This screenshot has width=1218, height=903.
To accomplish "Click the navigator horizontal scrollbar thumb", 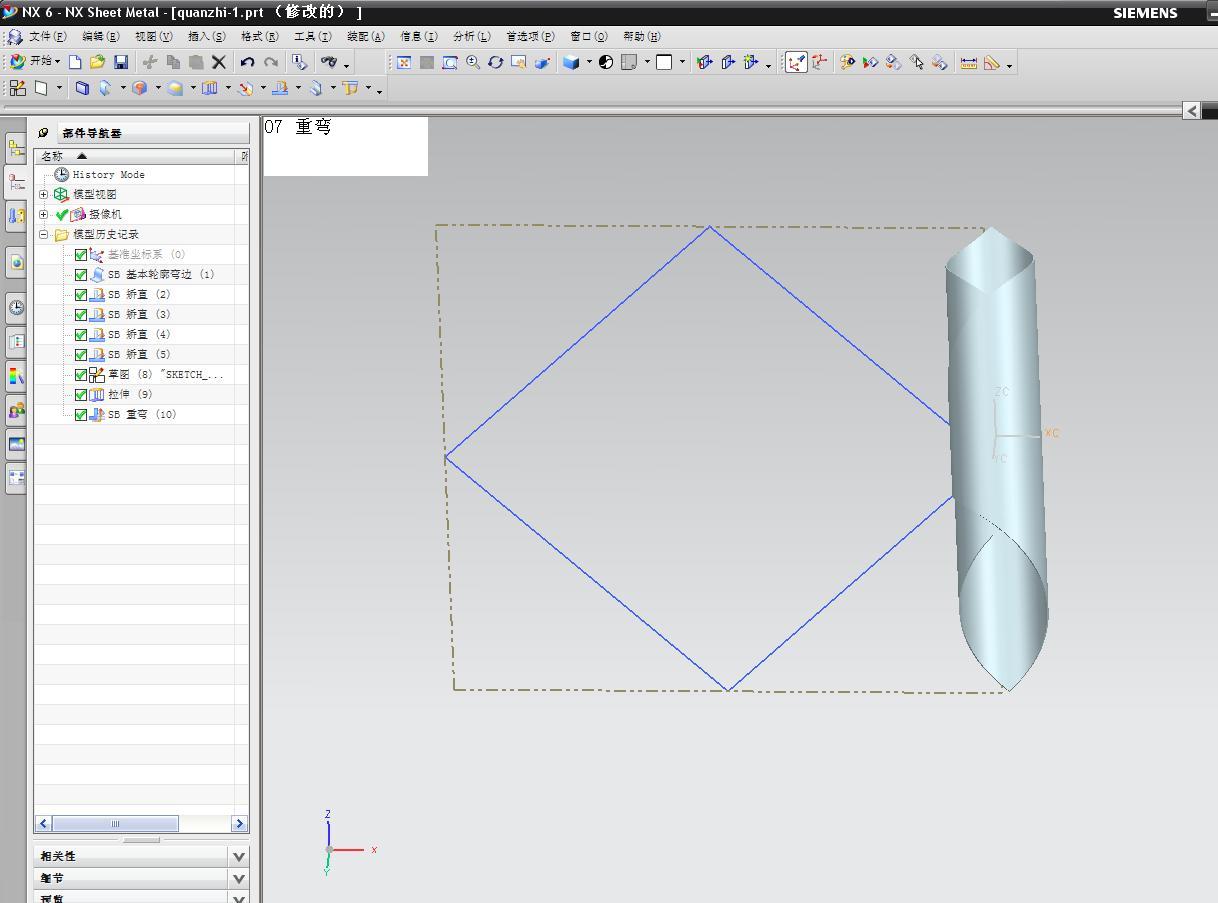I will click(115, 824).
